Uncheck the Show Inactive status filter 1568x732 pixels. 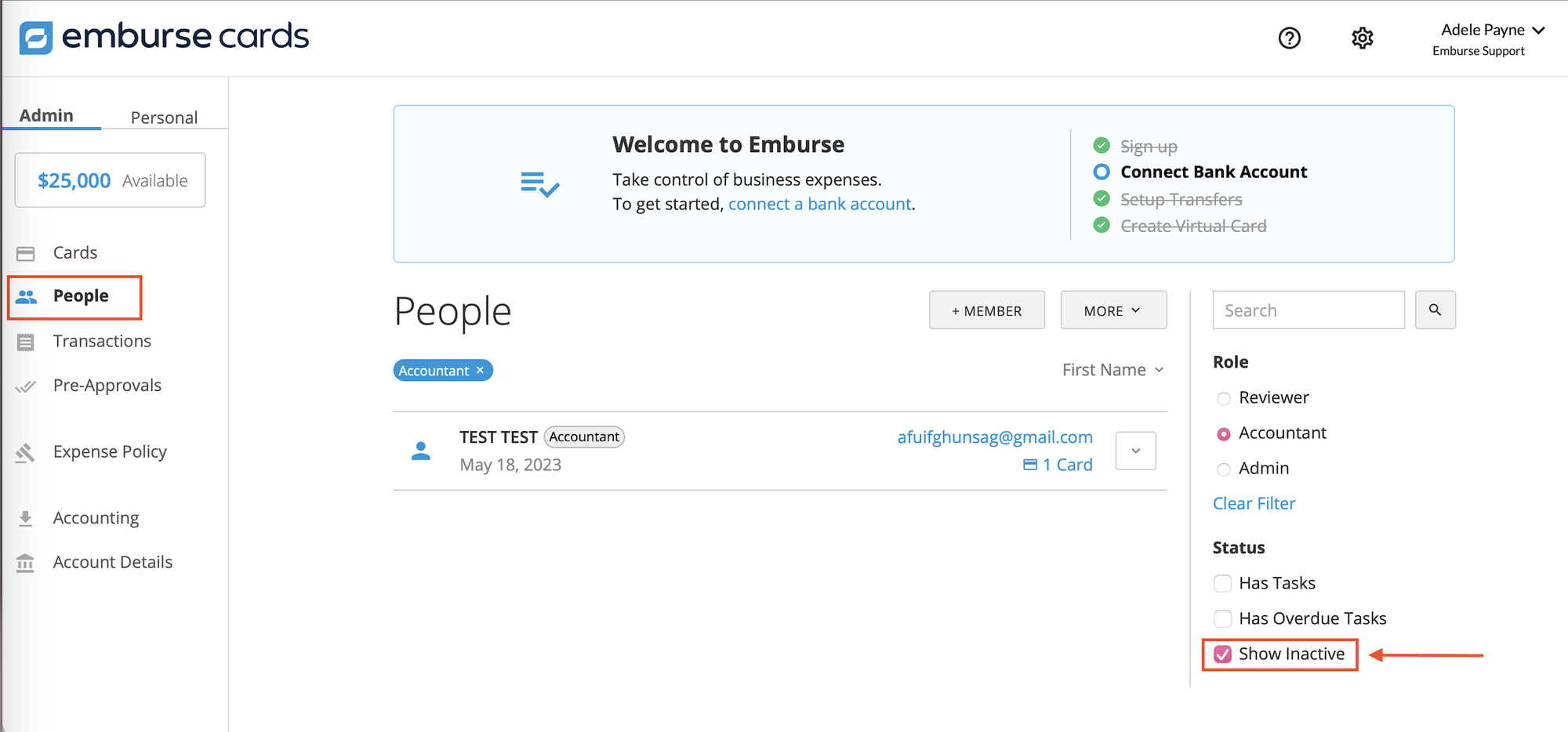coord(1222,654)
